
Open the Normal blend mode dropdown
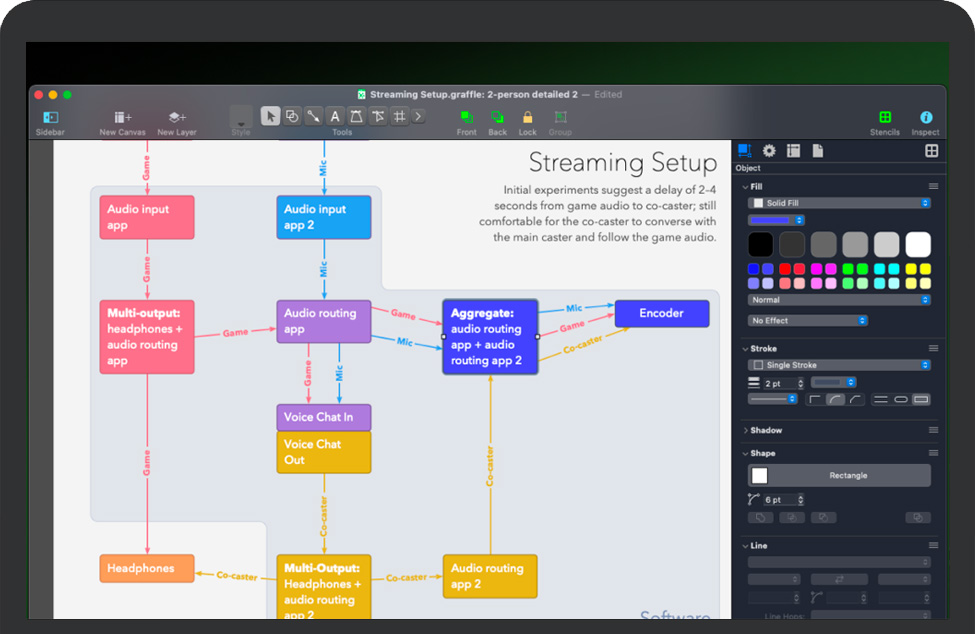pyautogui.click(x=839, y=300)
